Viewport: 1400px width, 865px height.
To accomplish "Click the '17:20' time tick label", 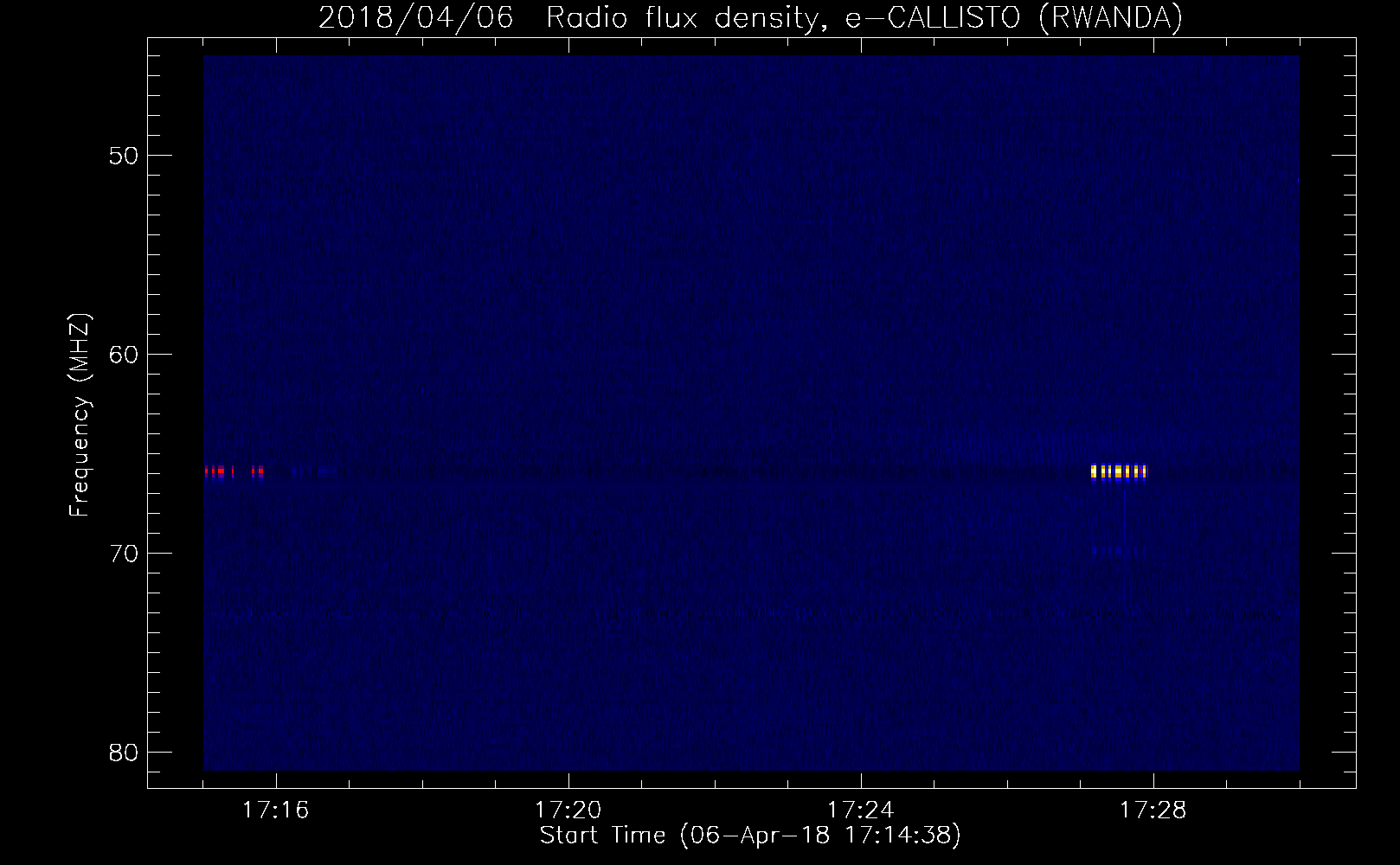I will click(x=568, y=810).
